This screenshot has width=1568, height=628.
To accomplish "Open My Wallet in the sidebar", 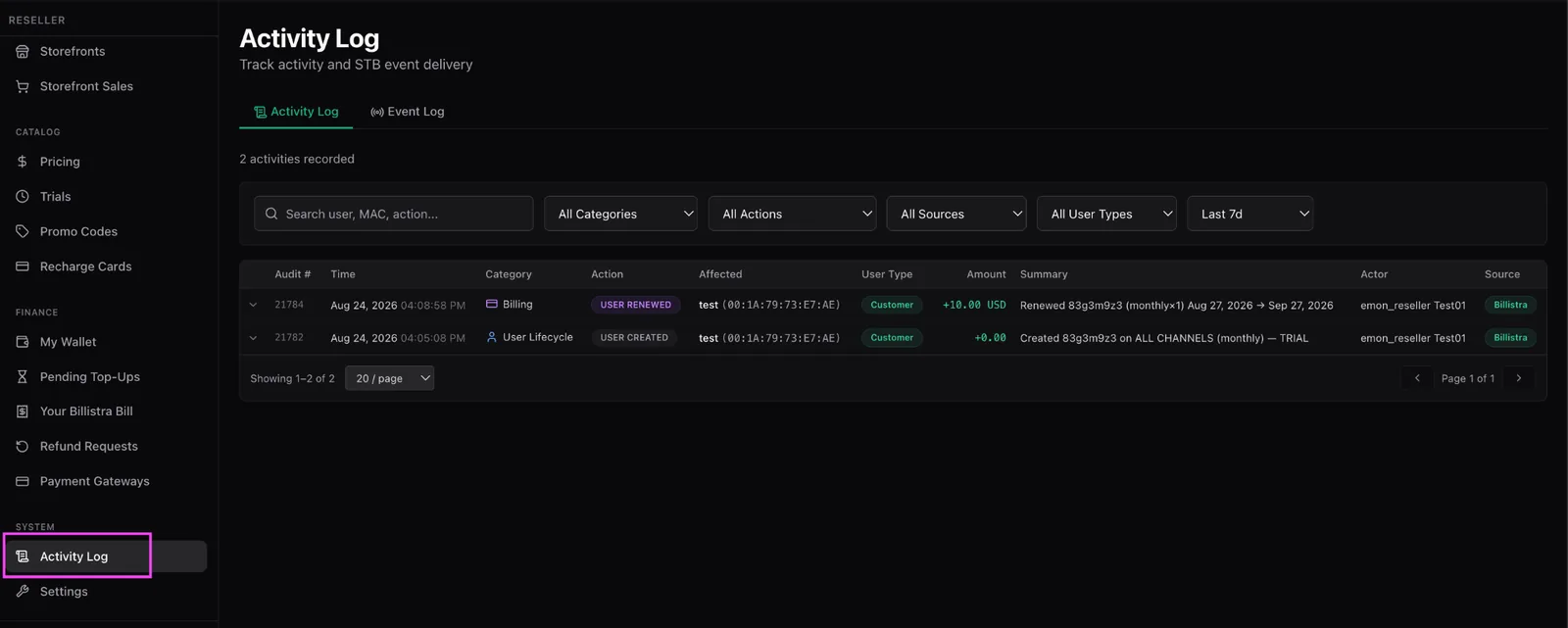I will click(108, 342).
